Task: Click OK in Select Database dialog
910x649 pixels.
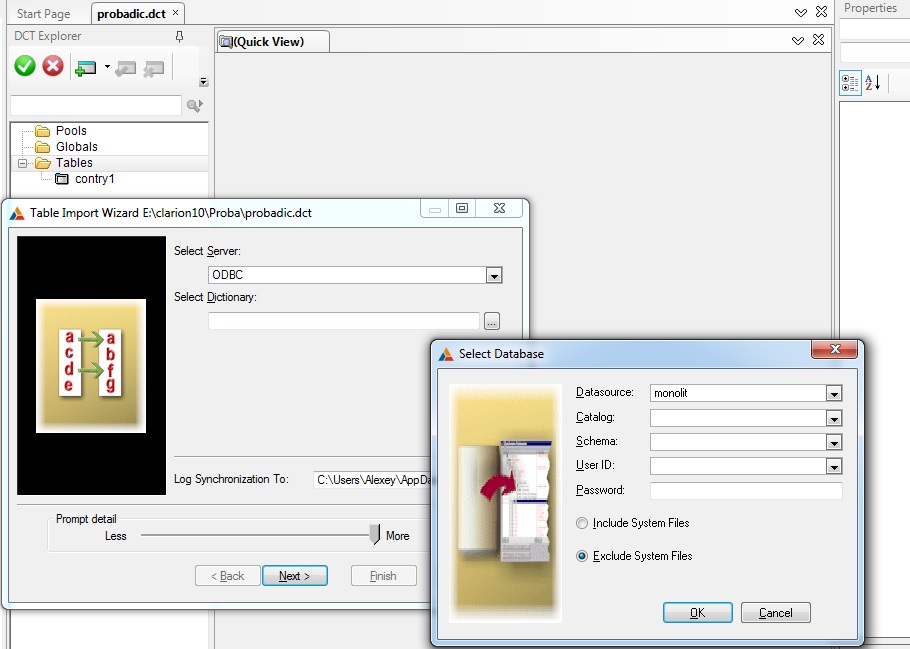Action: (x=696, y=613)
